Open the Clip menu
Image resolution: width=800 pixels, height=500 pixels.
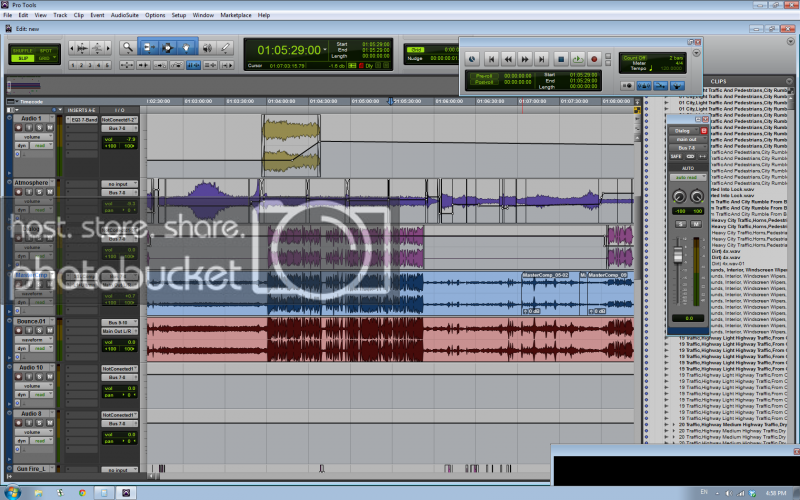(79, 15)
